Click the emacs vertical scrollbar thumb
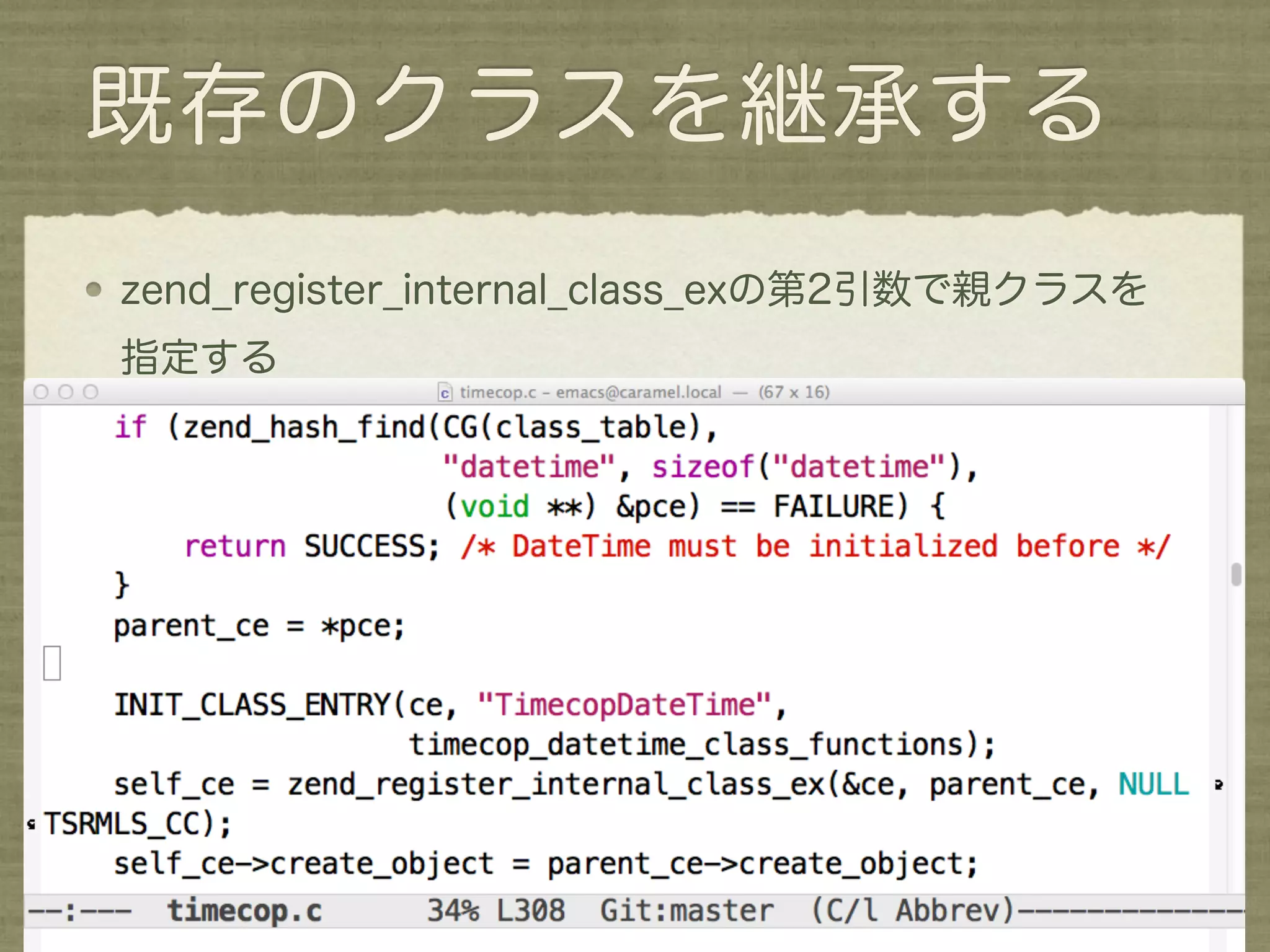The image size is (1270, 952). (1236, 574)
